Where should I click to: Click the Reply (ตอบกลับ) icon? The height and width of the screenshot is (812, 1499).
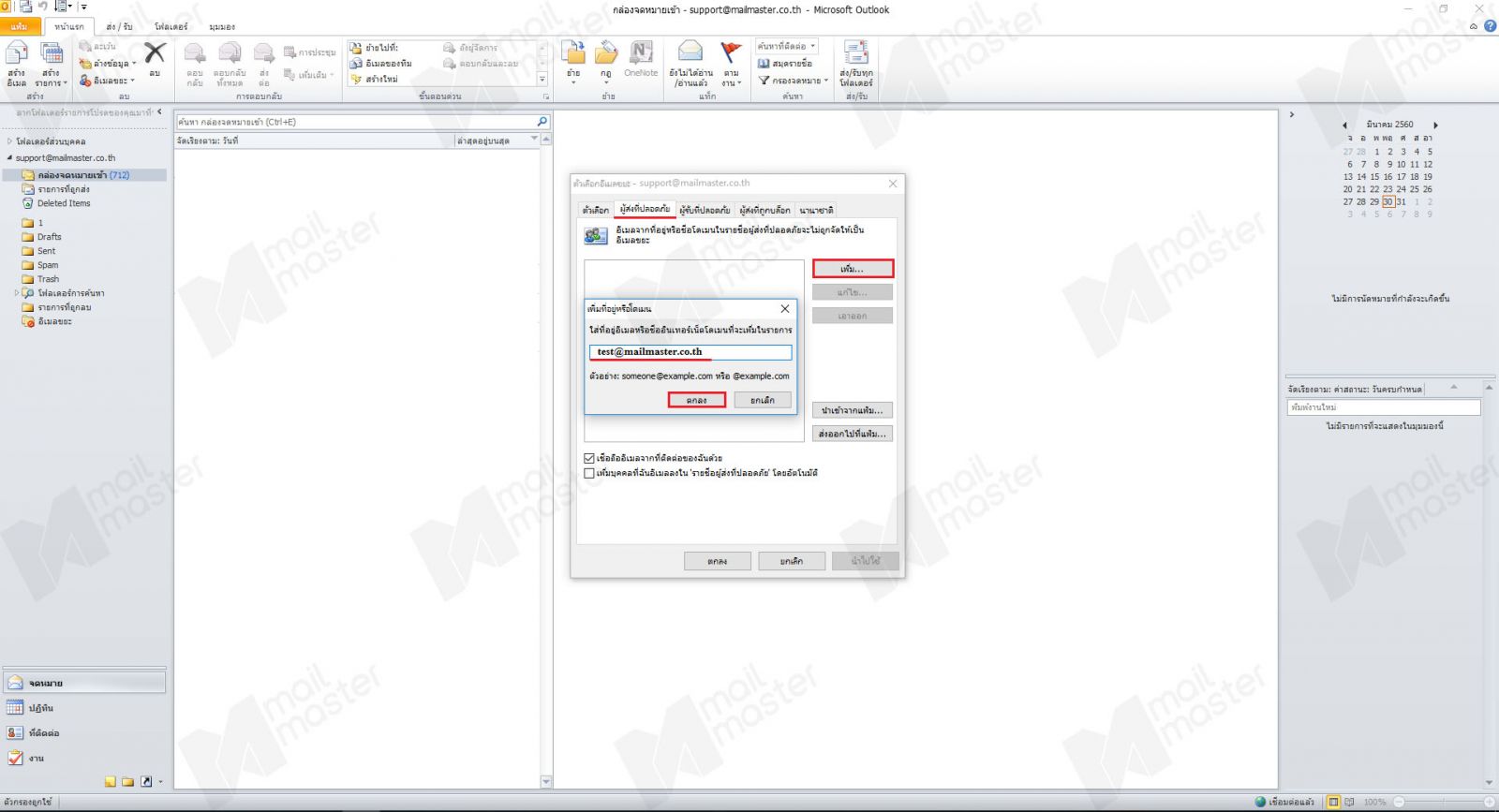(x=195, y=53)
